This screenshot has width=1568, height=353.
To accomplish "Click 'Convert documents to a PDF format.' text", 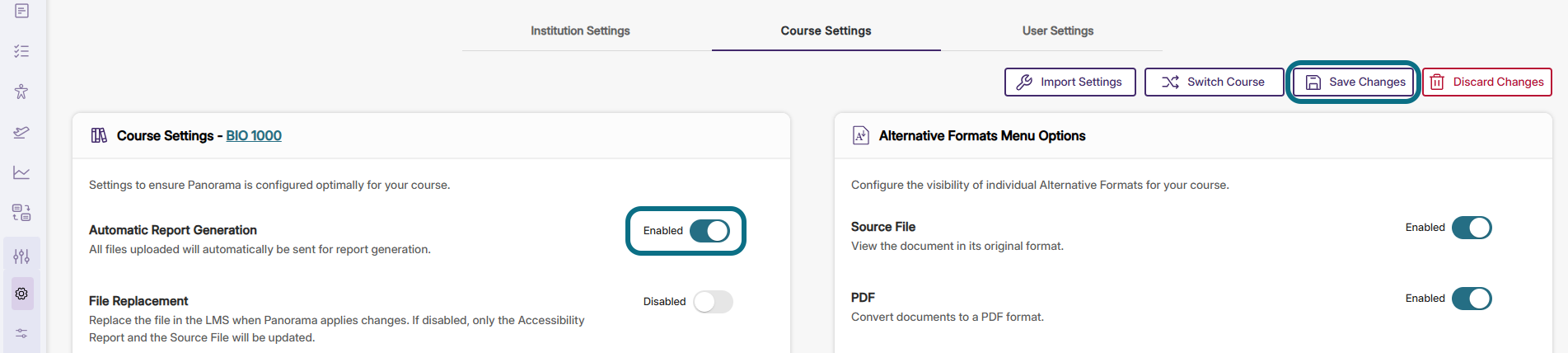I will [x=948, y=317].
